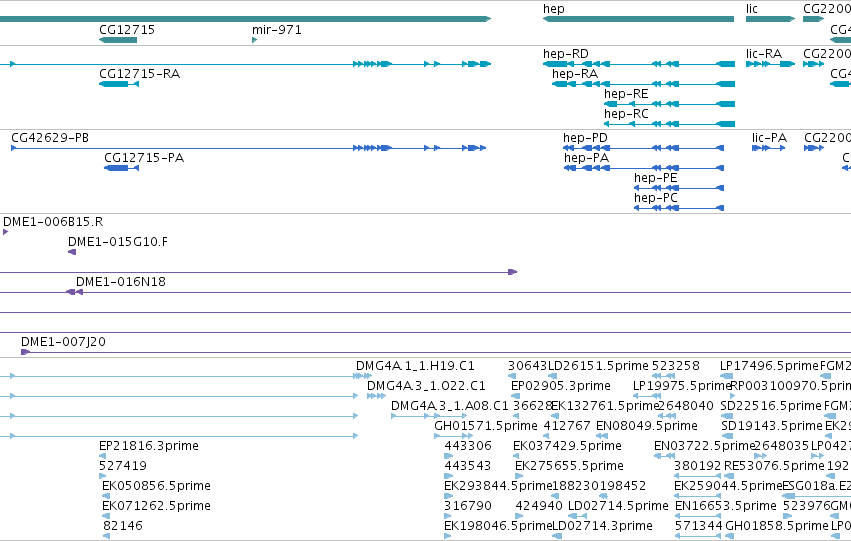851x541 pixels.
Task: Click the EN16653.3prime EST
Action: click(x=698, y=516)
